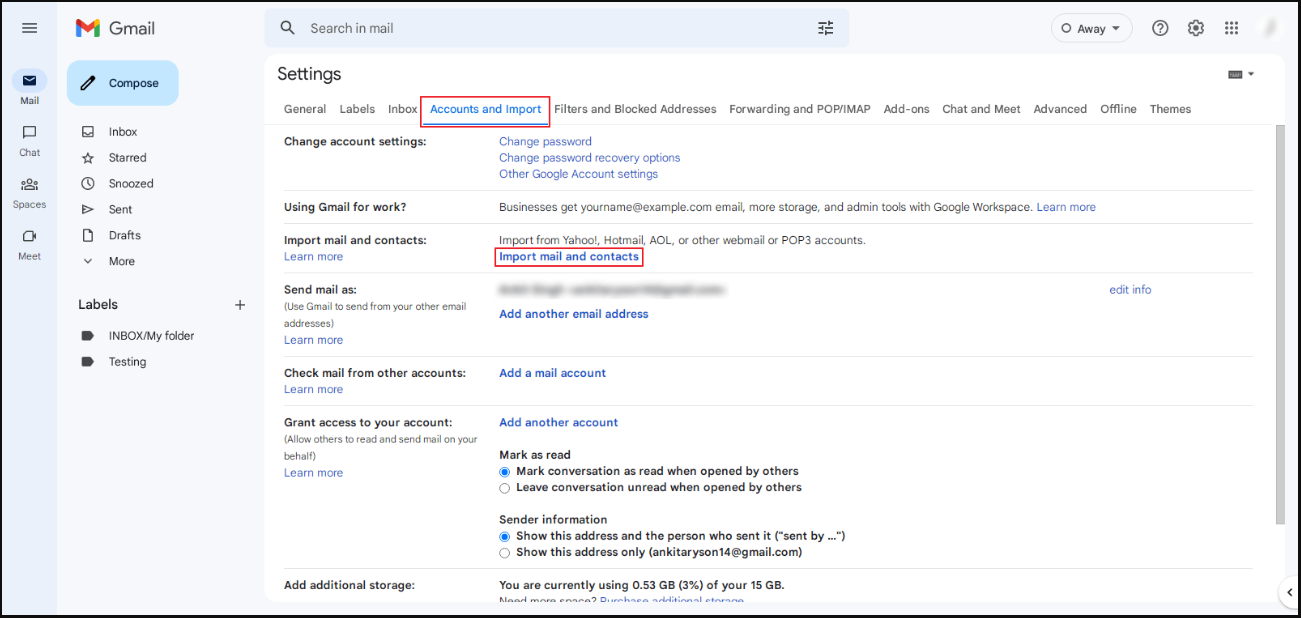Click the Gmail logo
Viewport: 1301px width, 618px height.
115,28
